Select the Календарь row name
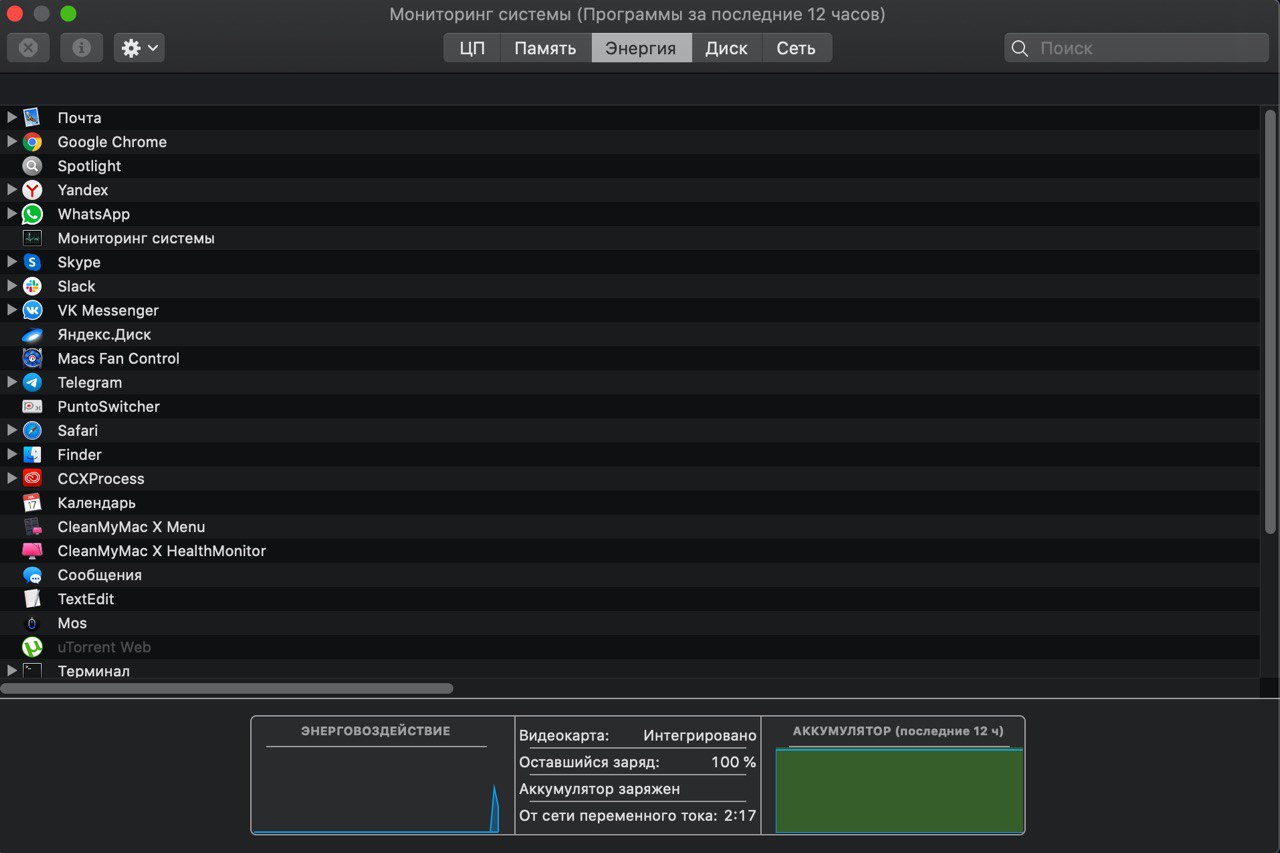Screen dimensions: 1280x853 pyautogui.click(x=96, y=502)
